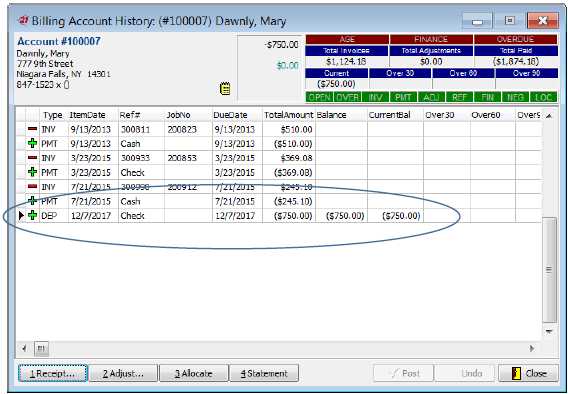Toggle the FIN filter
Viewport: 568px width, 394px height.
tap(488, 97)
